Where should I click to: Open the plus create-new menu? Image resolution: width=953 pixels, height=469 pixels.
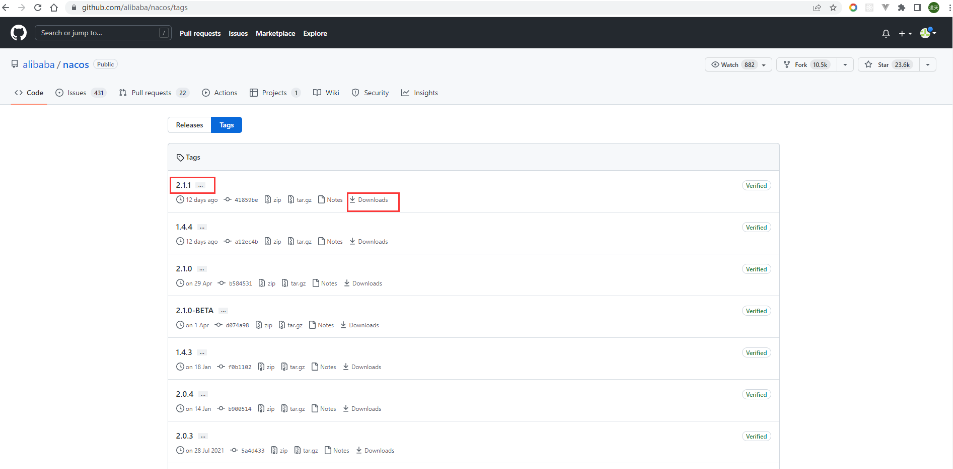tap(905, 34)
